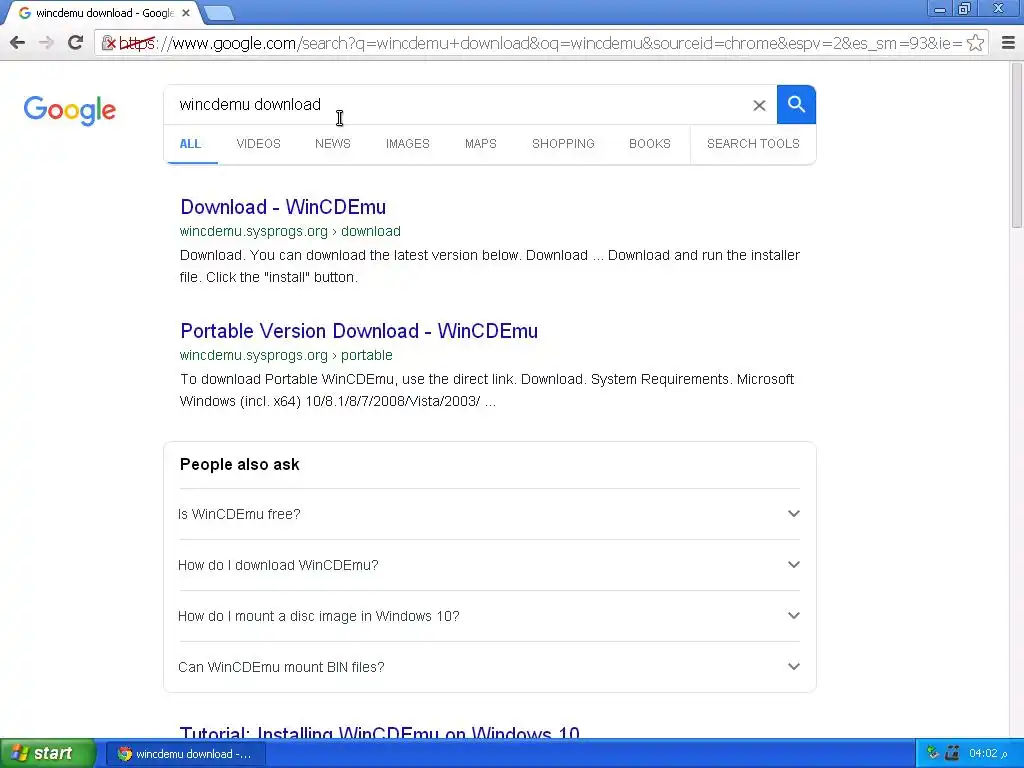
Task: Switch to the MAPS tab
Action: point(481,144)
